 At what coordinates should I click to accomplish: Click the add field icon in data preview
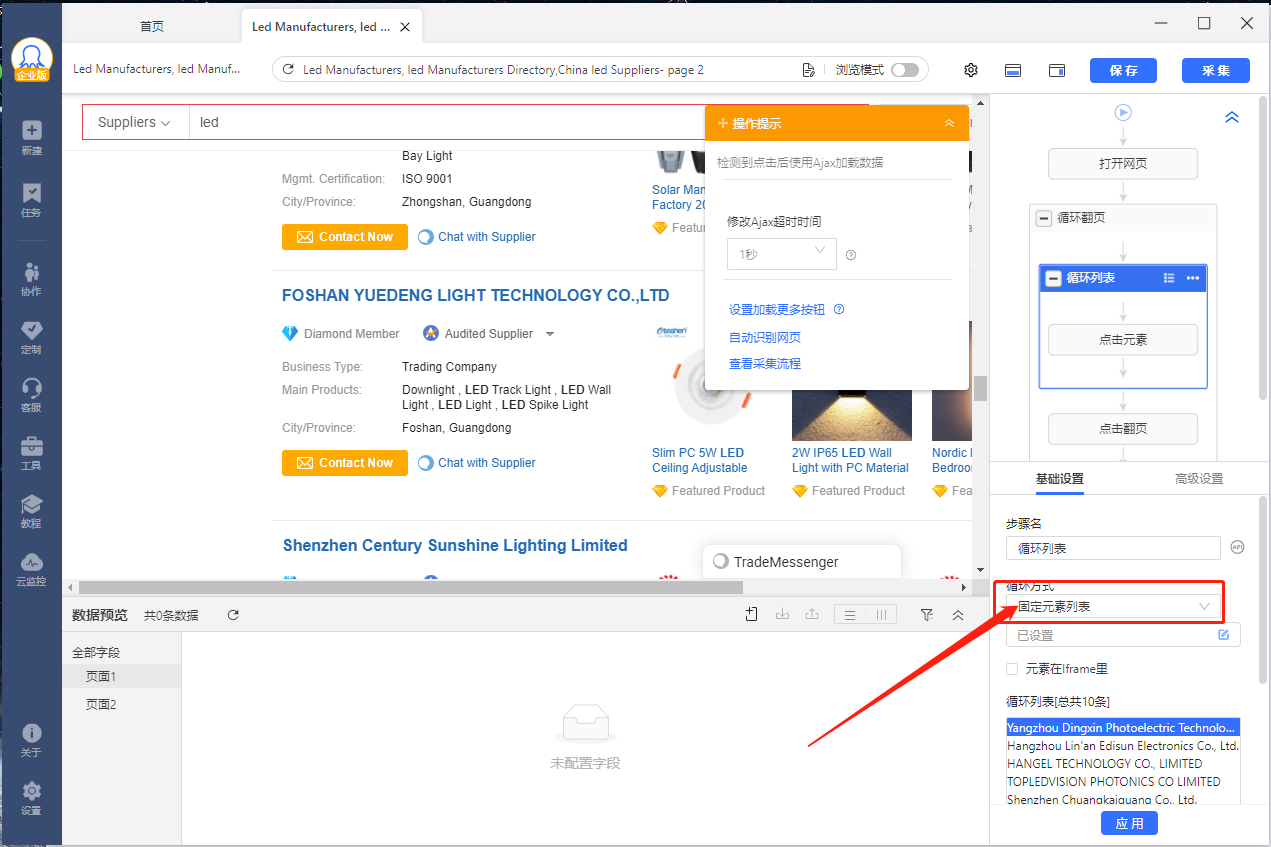[751, 615]
